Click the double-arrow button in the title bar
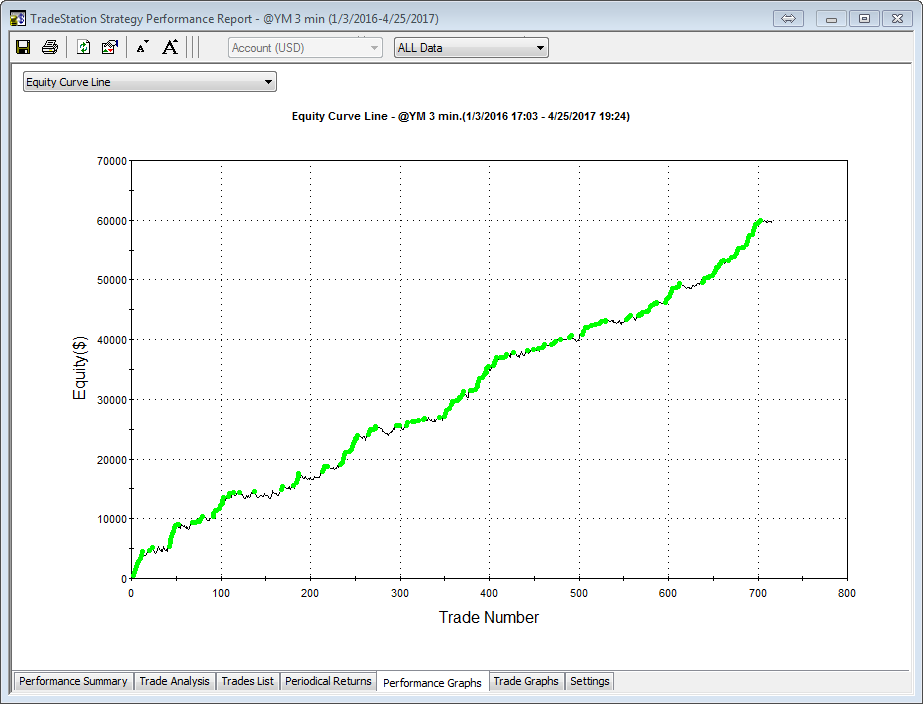The width and height of the screenshot is (923, 704). tap(788, 19)
